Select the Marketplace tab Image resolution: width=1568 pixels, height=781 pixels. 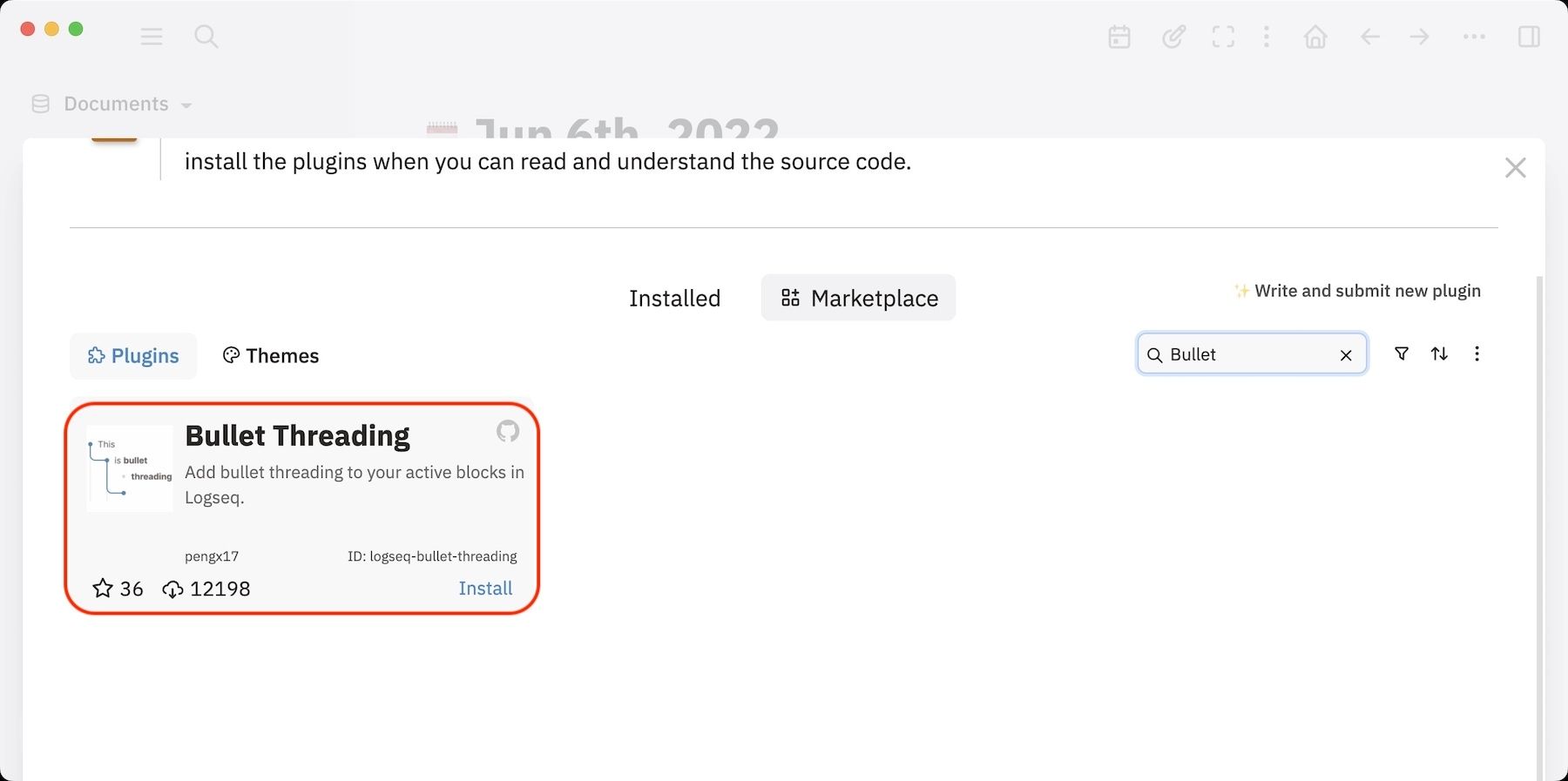point(858,299)
